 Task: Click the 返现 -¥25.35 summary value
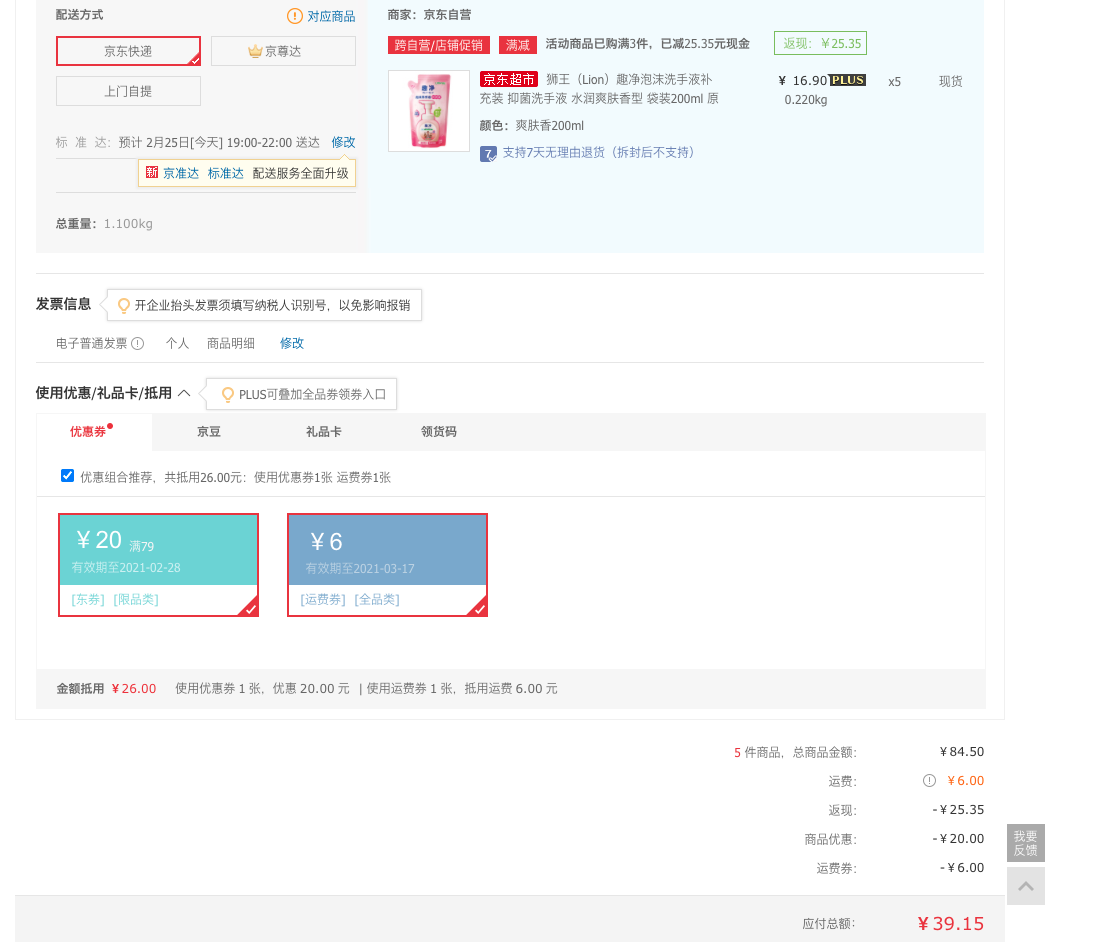tap(958, 810)
